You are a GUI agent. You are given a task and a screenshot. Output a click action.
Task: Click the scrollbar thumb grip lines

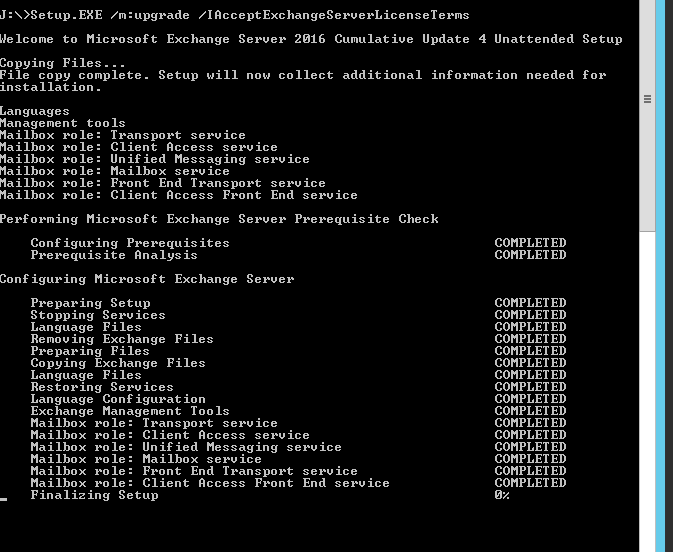(x=647, y=99)
